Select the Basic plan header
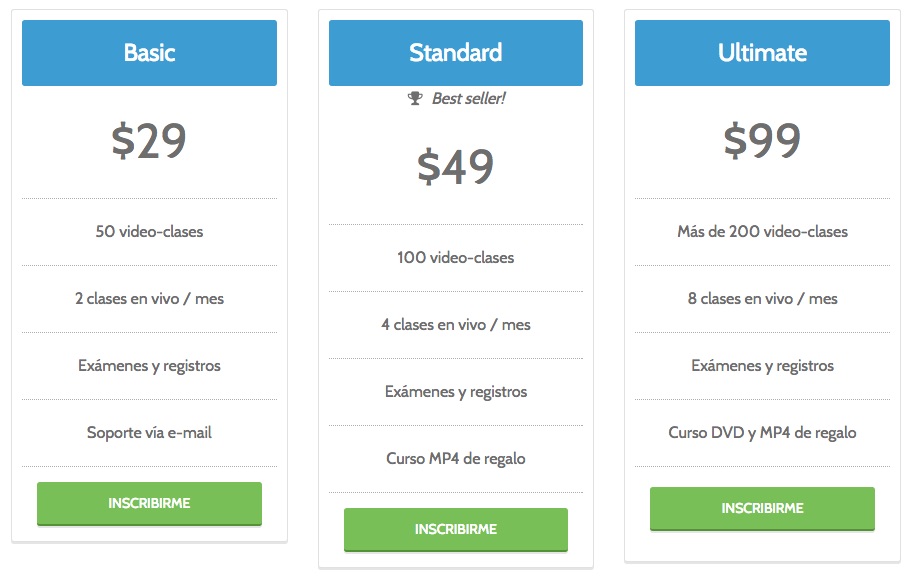The height and width of the screenshot is (586, 912). (x=149, y=53)
